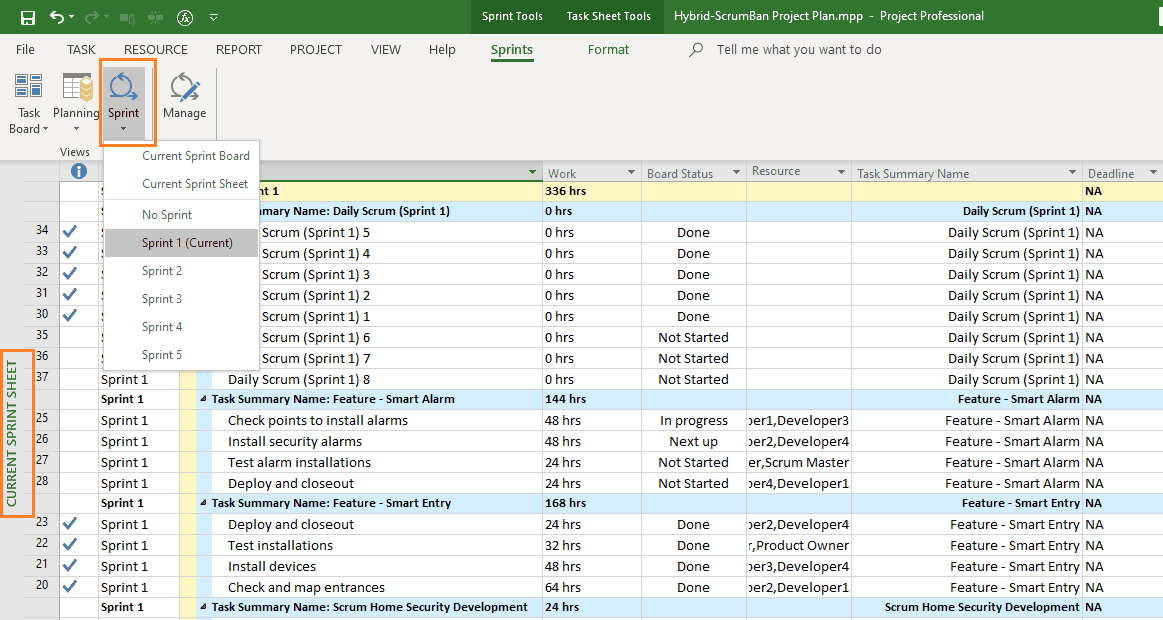Open the Format ribbon tab
Viewport: 1163px width, 620px height.
coord(608,50)
